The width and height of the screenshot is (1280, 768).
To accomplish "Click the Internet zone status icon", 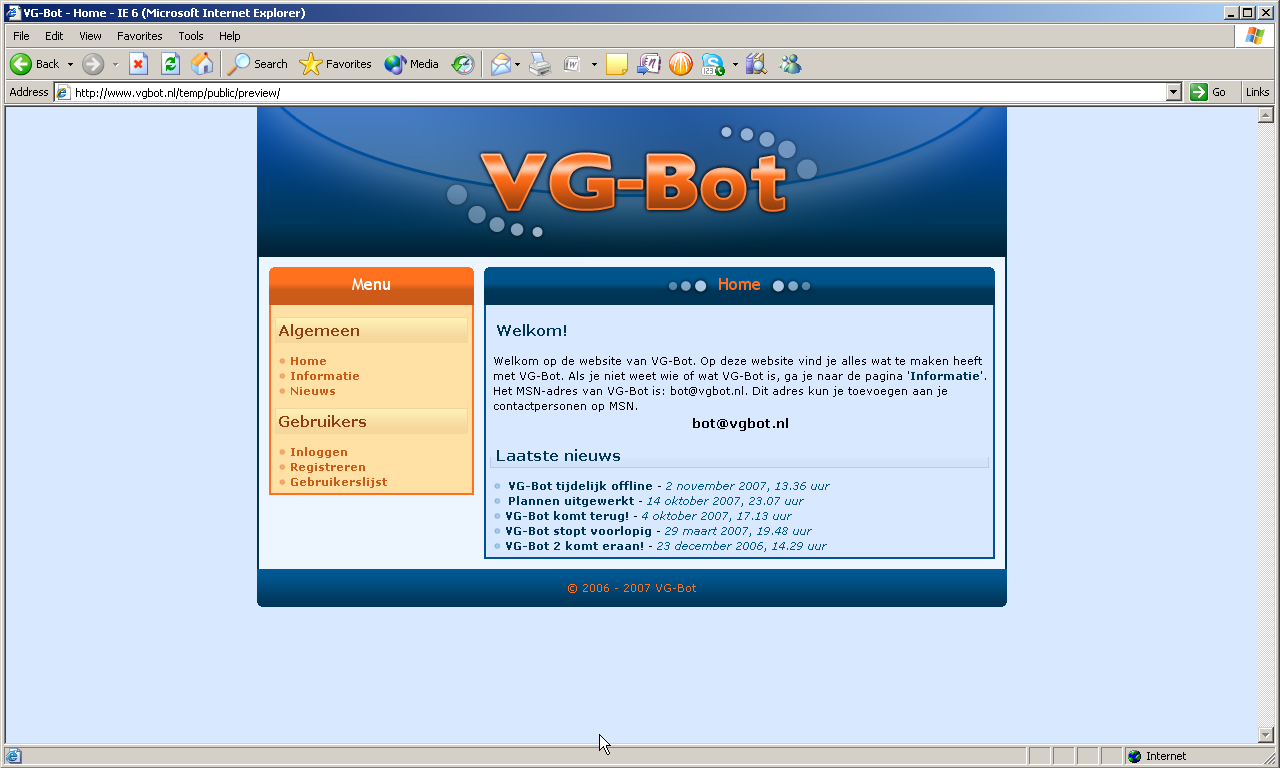I will [x=1134, y=756].
